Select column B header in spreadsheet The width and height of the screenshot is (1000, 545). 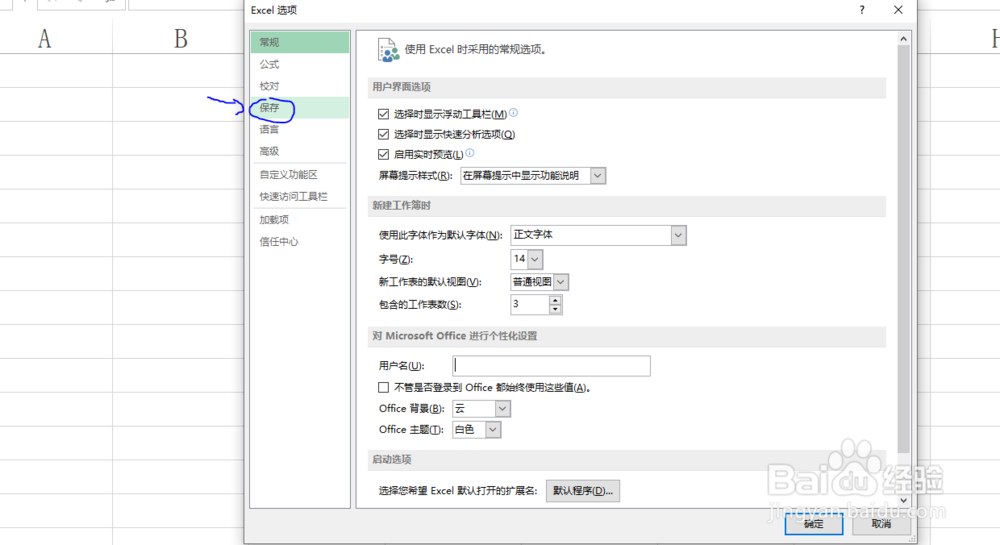pyautogui.click(x=180, y=39)
